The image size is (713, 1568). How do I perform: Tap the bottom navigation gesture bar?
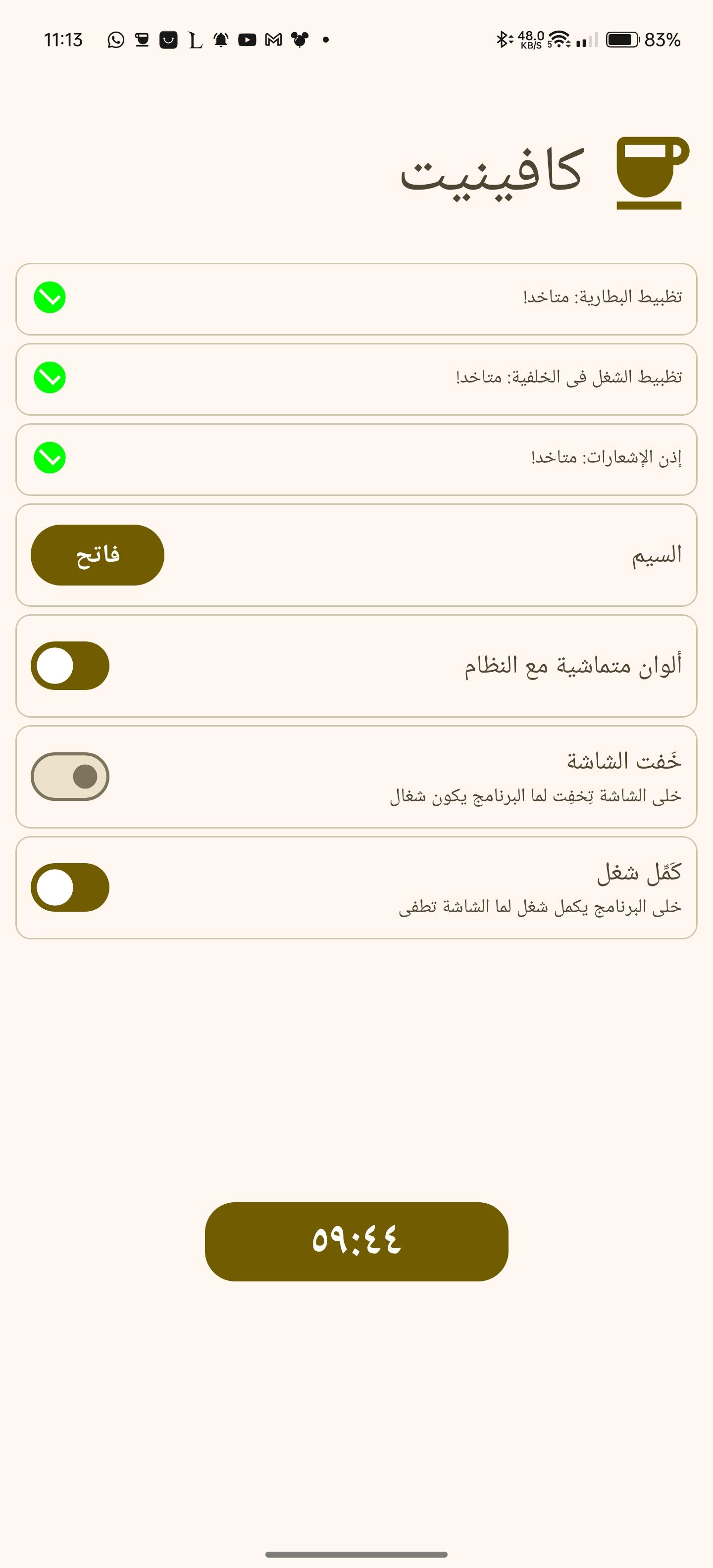point(356,1554)
